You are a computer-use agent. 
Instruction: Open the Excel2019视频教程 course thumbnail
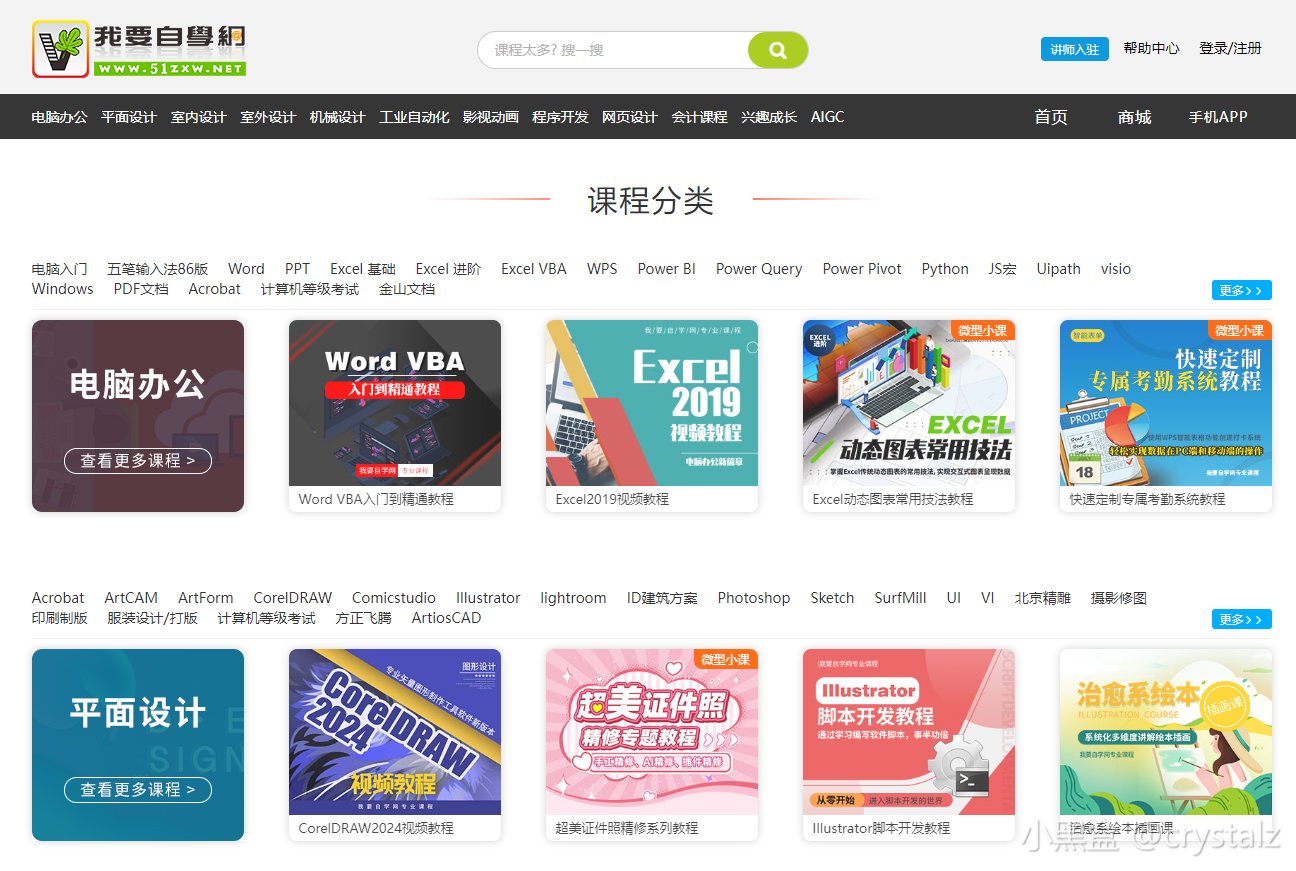651,403
